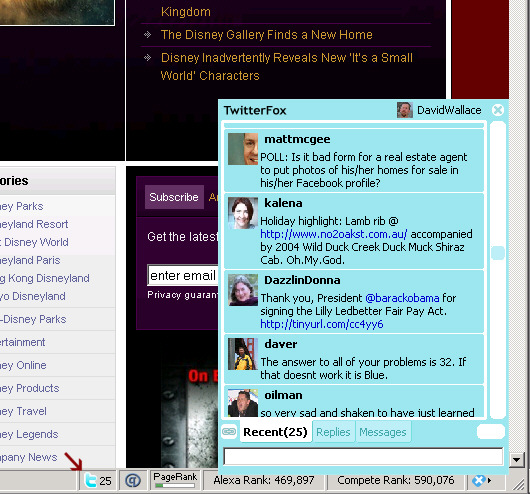
Task: Open kalena's avatar picture
Action: coord(243,213)
